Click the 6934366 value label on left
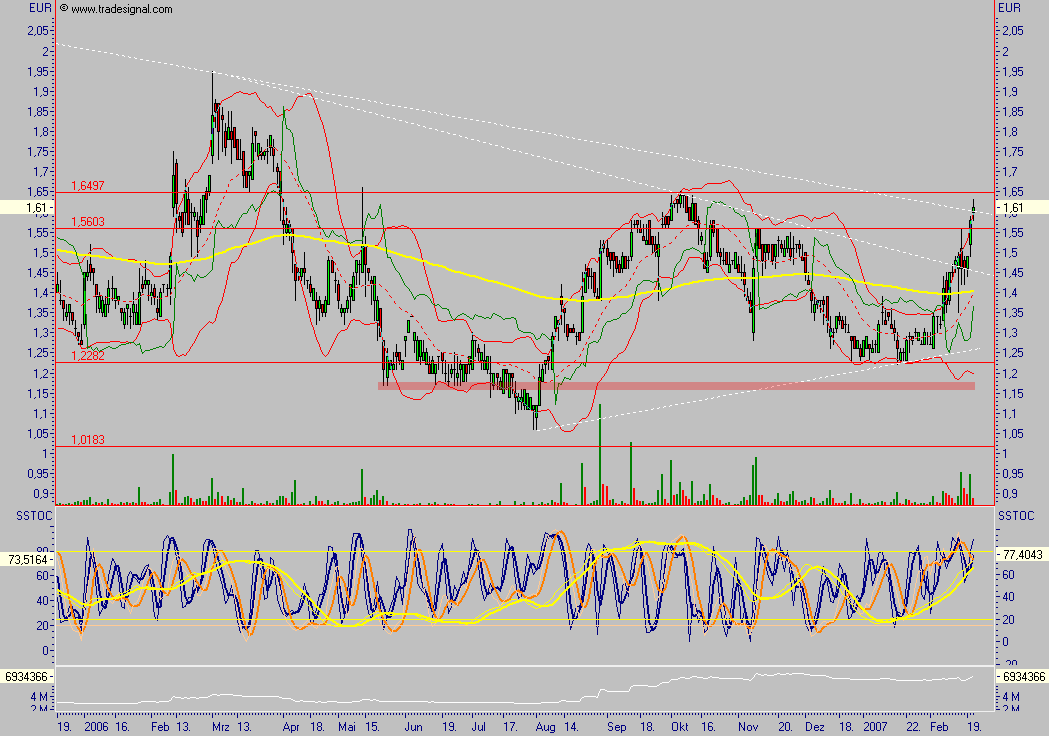The image size is (1049, 736). (26, 678)
